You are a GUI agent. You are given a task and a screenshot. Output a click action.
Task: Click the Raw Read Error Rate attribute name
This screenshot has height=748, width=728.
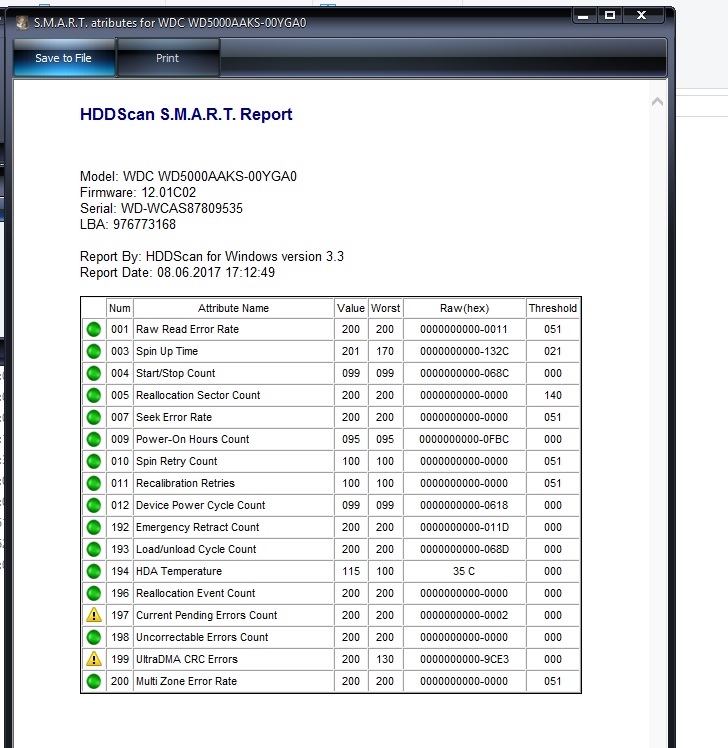coord(187,329)
